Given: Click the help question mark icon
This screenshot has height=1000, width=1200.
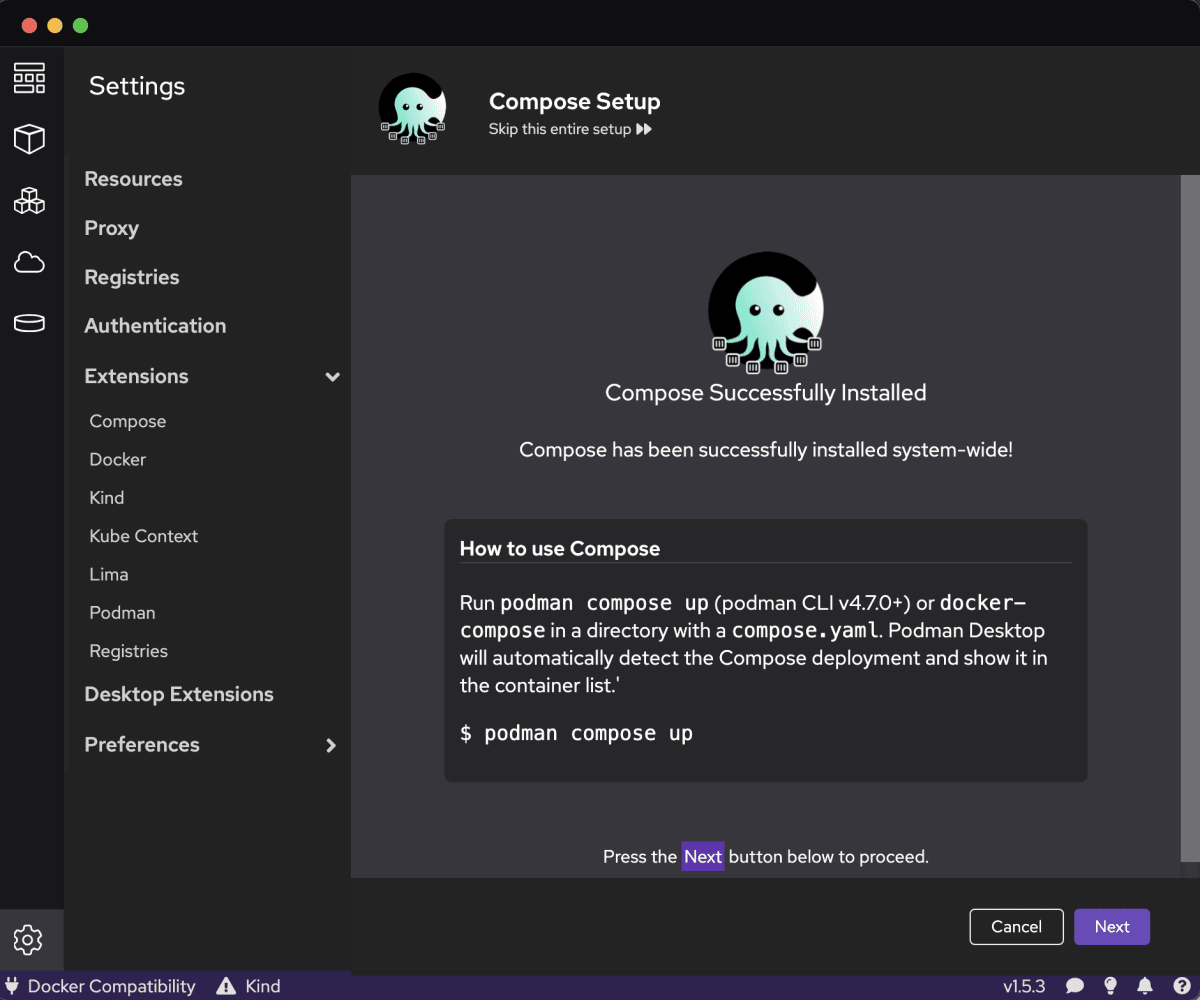Looking at the screenshot, I should tap(1181, 986).
